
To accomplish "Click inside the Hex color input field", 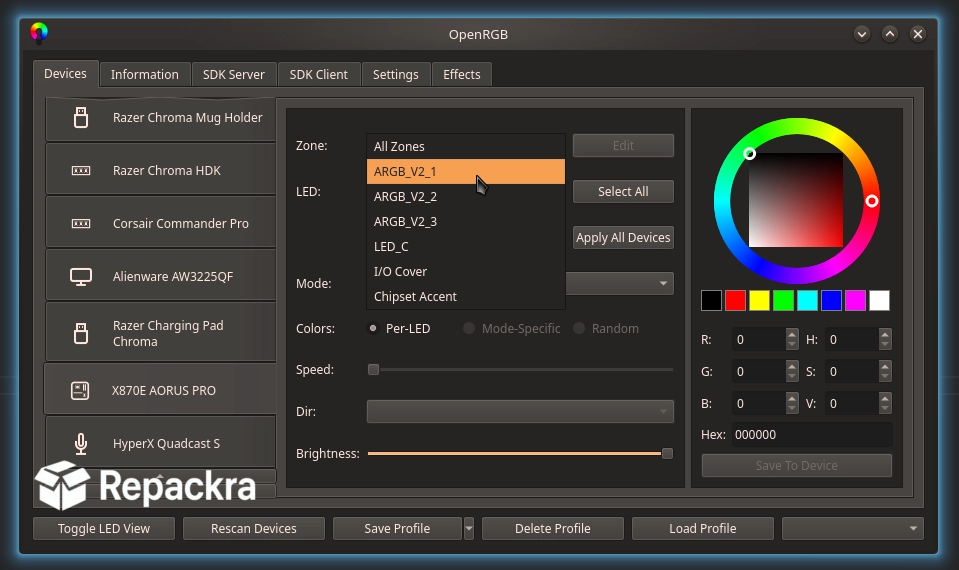I will coord(812,435).
